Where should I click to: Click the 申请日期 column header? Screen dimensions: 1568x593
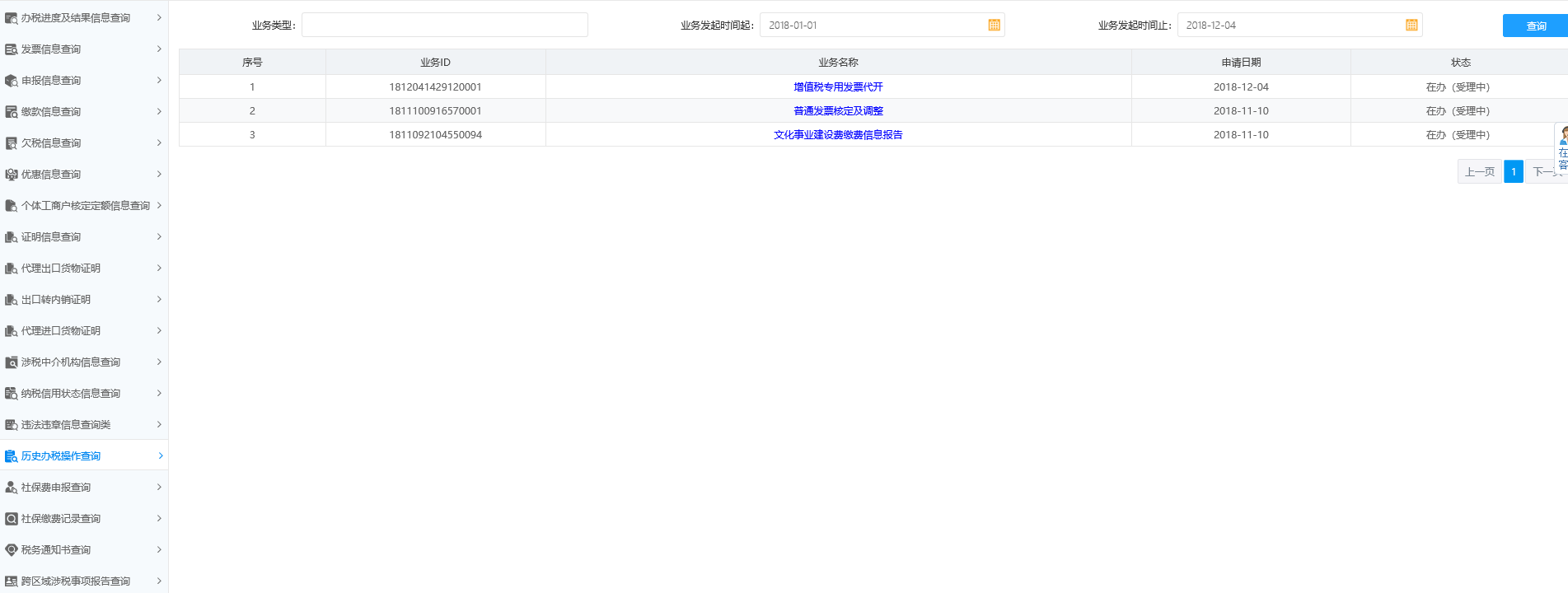tap(1241, 63)
